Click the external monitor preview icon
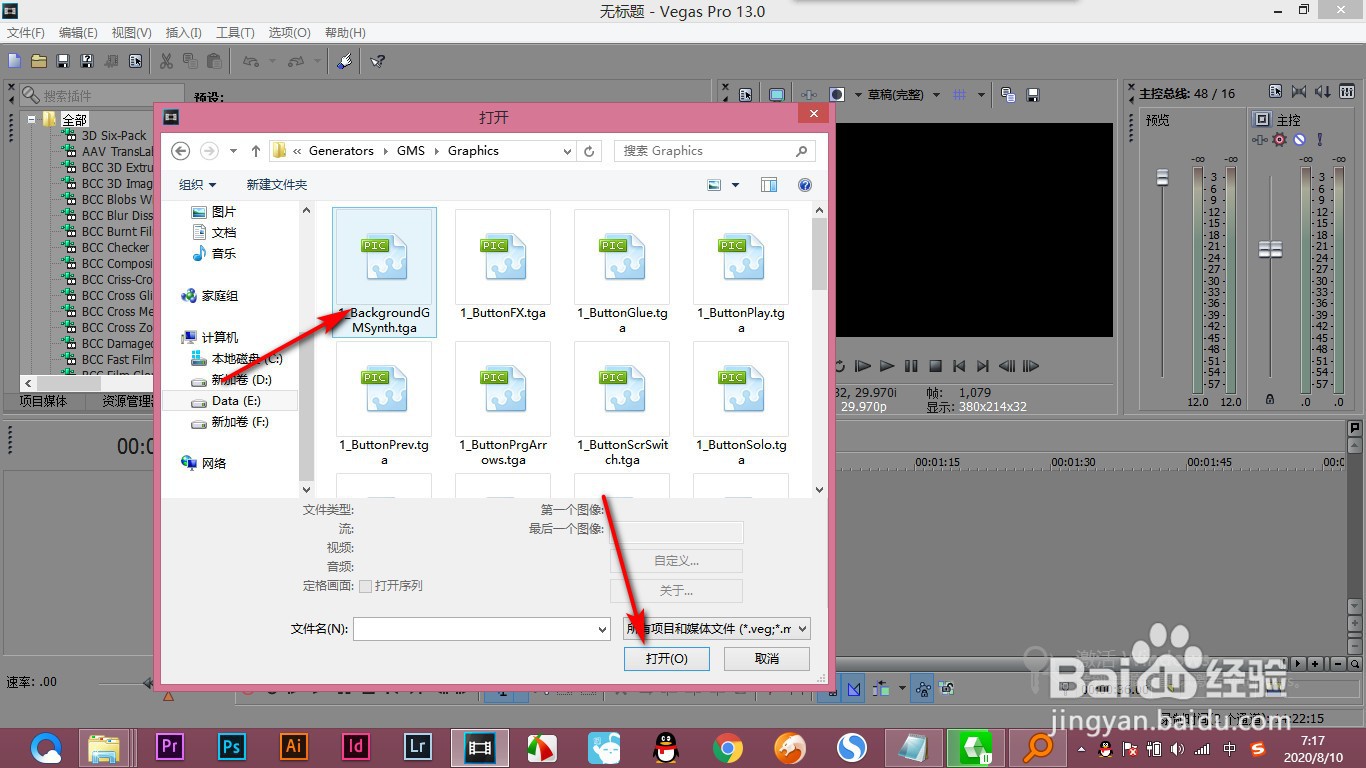 (776, 95)
